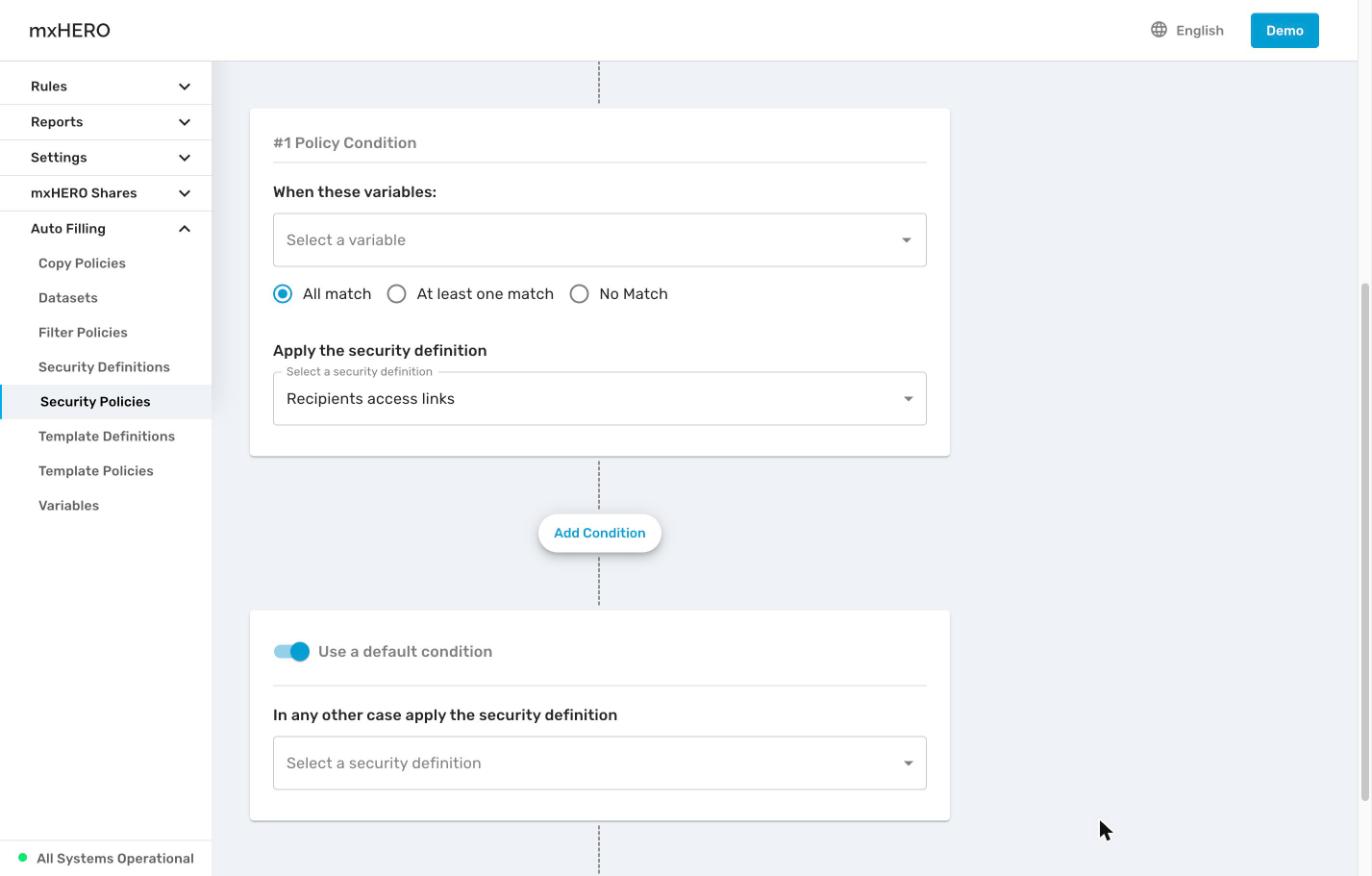Collapse the Auto Filling section
The height and width of the screenshot is (876, 1372).
[106, 228]
